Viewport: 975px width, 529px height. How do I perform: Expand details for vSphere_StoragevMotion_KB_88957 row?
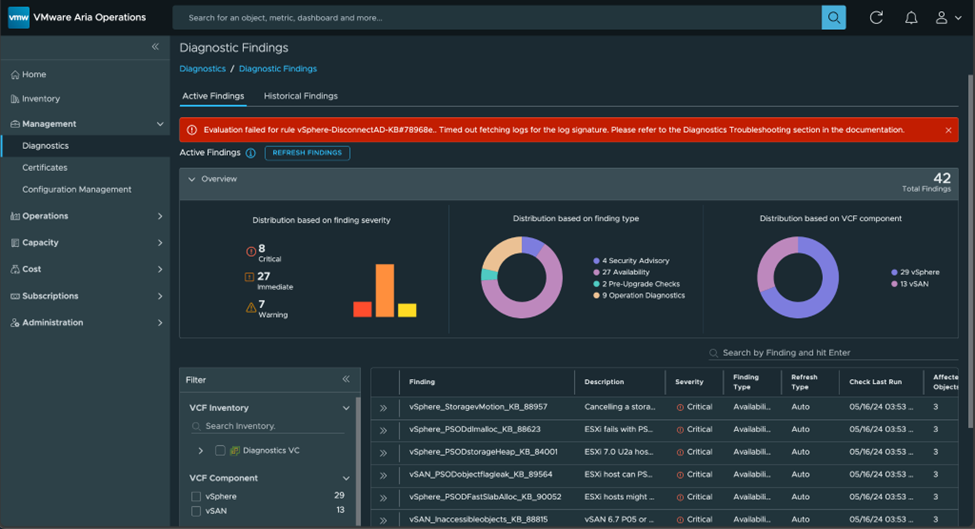coord(383,408)
